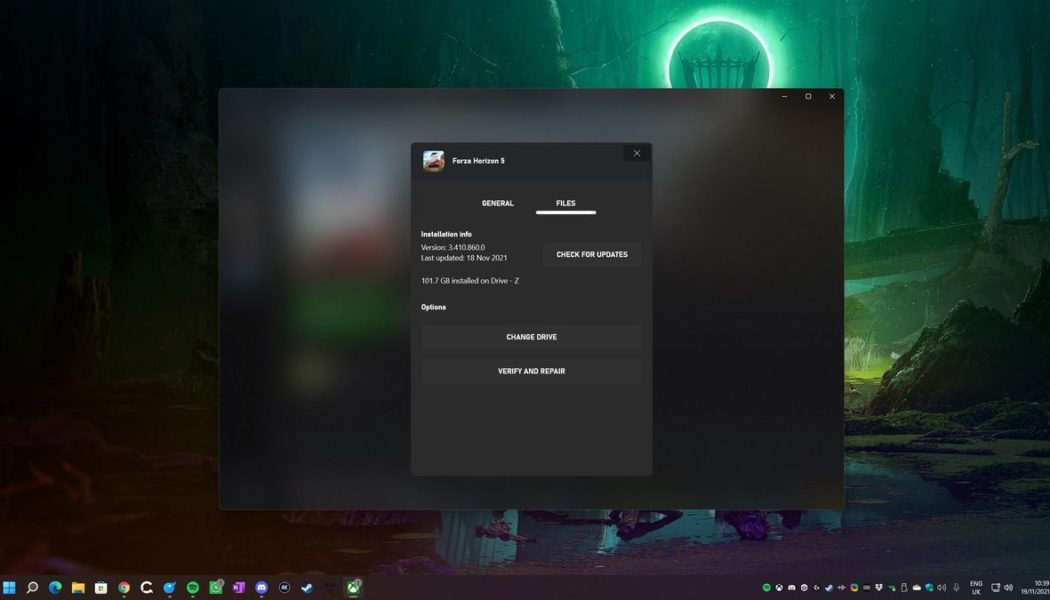Screen dimensions: 1050x600
Task: Open Discord from the taskbar
Action: pyautogui.click(x=260, y=587)
